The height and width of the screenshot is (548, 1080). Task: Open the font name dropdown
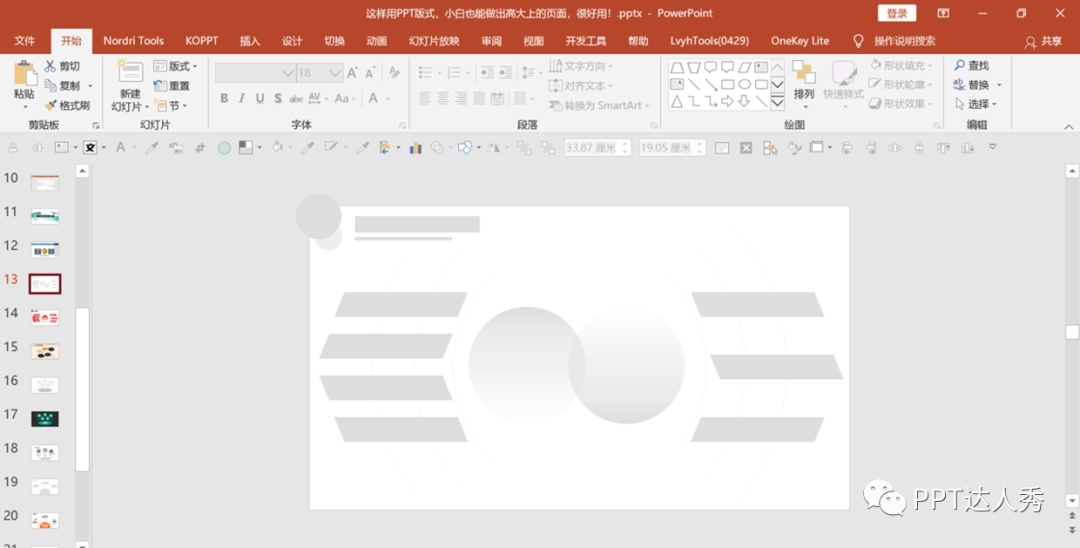[x=289, y=72]
